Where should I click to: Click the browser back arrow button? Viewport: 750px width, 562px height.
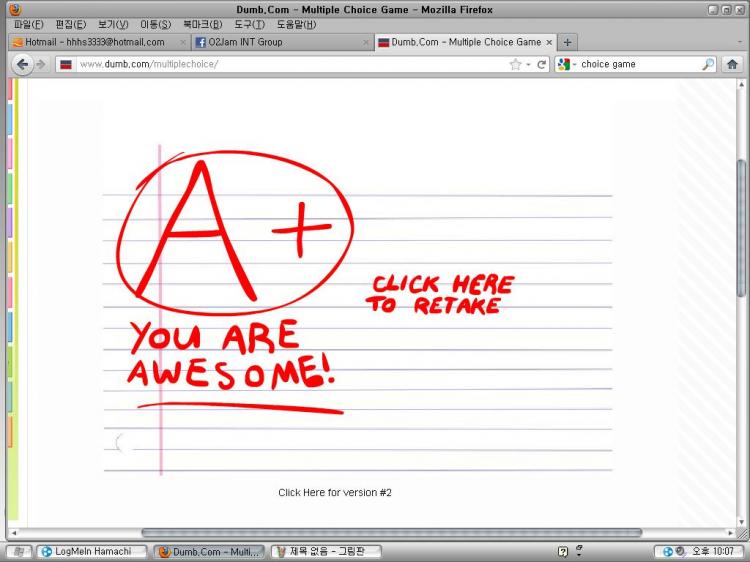click(22, 64)
